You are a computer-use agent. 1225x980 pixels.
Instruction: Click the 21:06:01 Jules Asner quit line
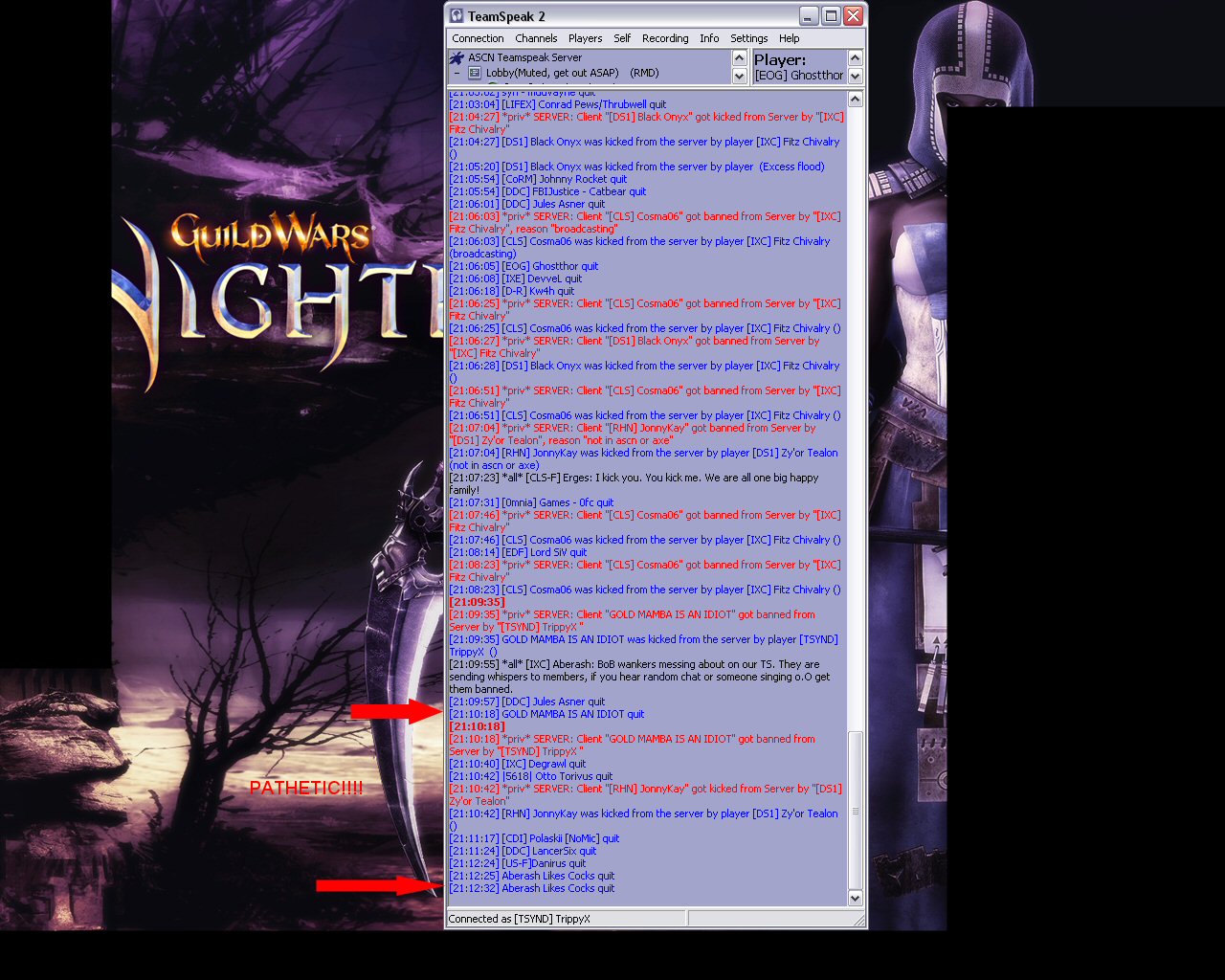(x=527, y=204)
